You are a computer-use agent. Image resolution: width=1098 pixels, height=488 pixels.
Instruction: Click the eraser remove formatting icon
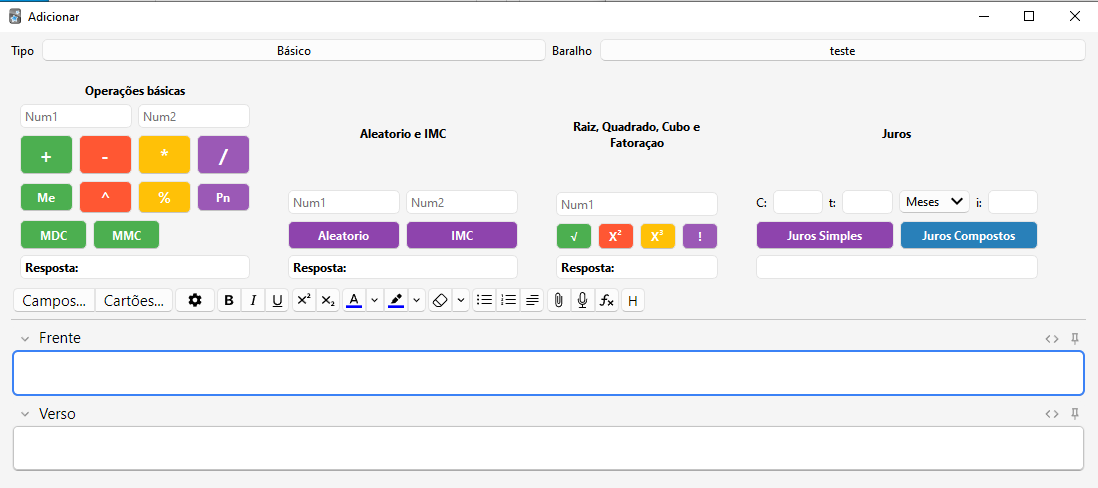440,300
